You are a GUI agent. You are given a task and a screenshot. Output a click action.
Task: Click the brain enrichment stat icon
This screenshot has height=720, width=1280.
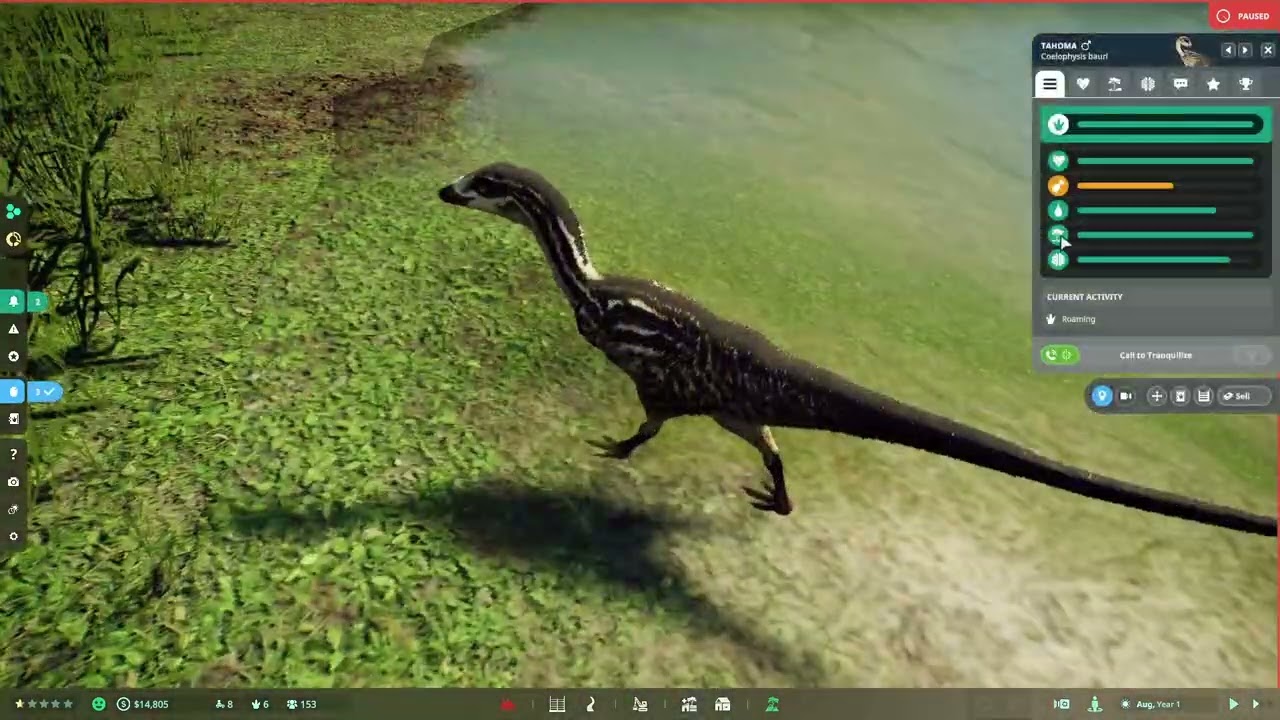(x=1058, y=260)
